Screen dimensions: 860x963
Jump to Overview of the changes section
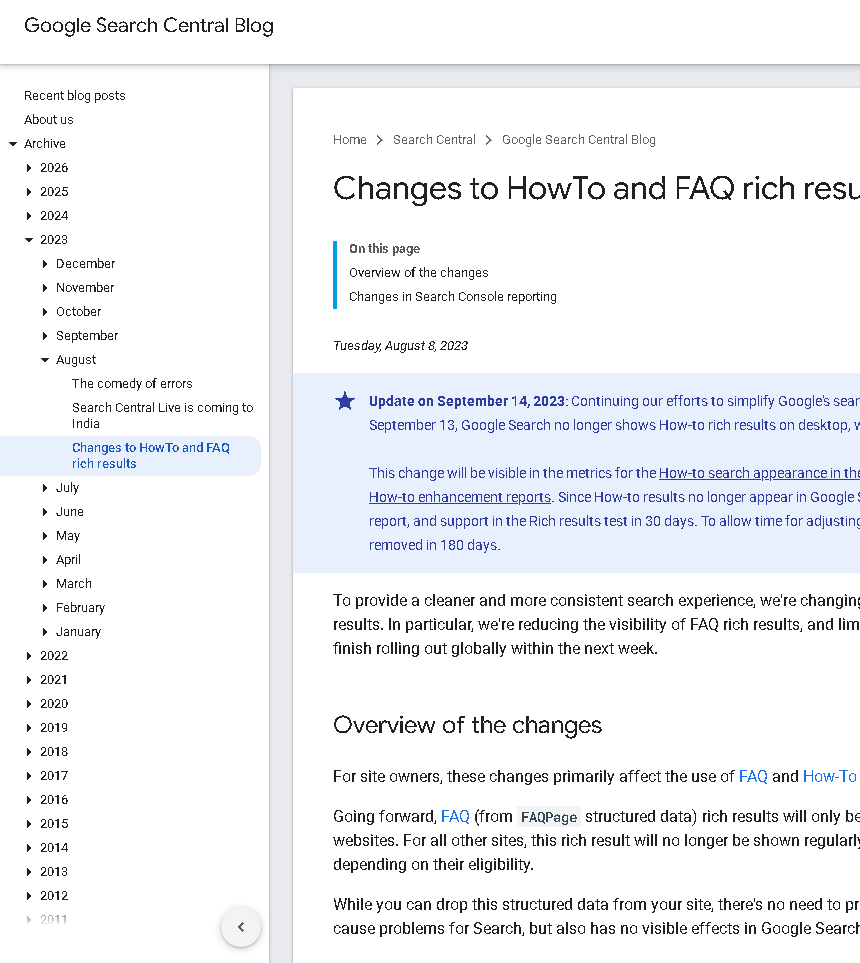tap(419, 272)
